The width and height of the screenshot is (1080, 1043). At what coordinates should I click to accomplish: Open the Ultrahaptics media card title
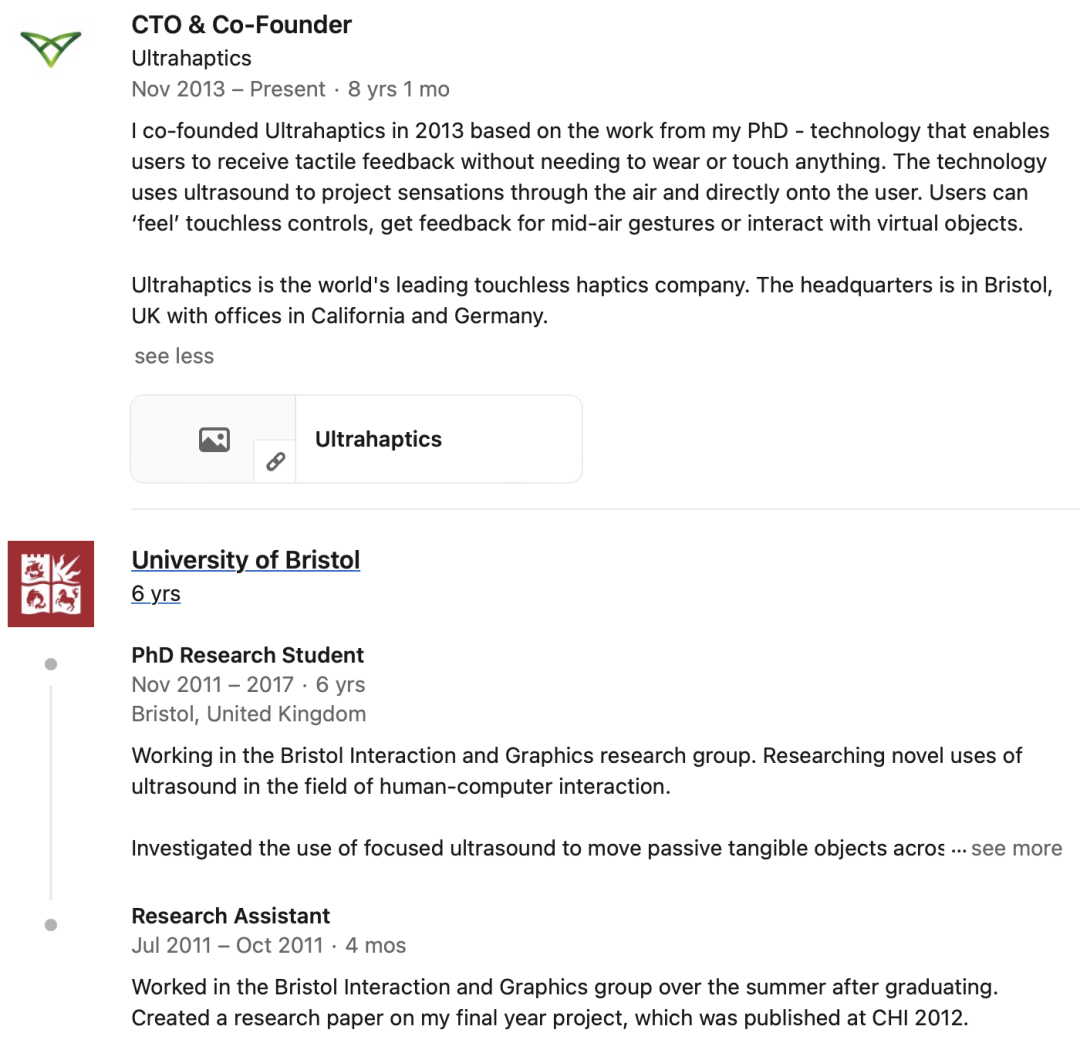(378, 439)
